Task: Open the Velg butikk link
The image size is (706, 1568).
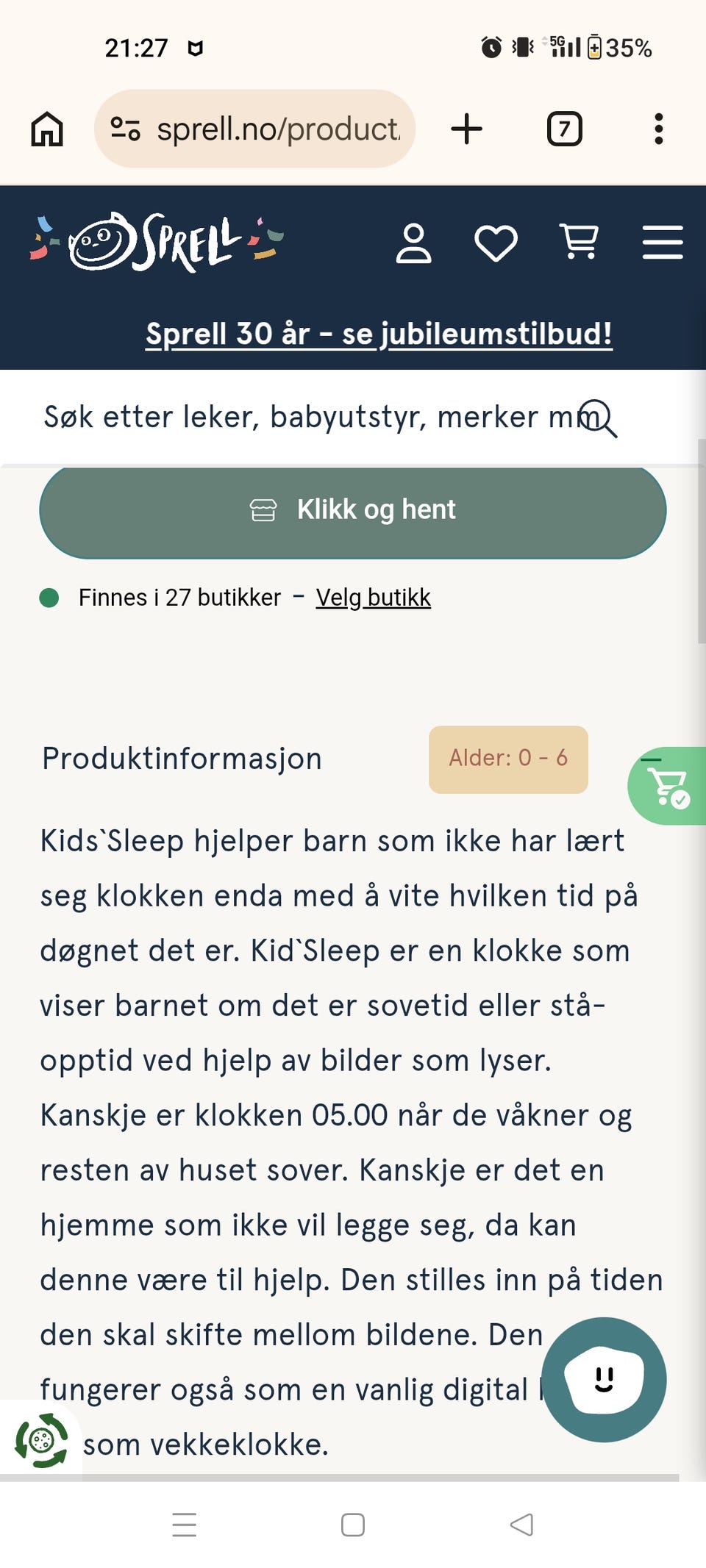Action: (373, 598)
